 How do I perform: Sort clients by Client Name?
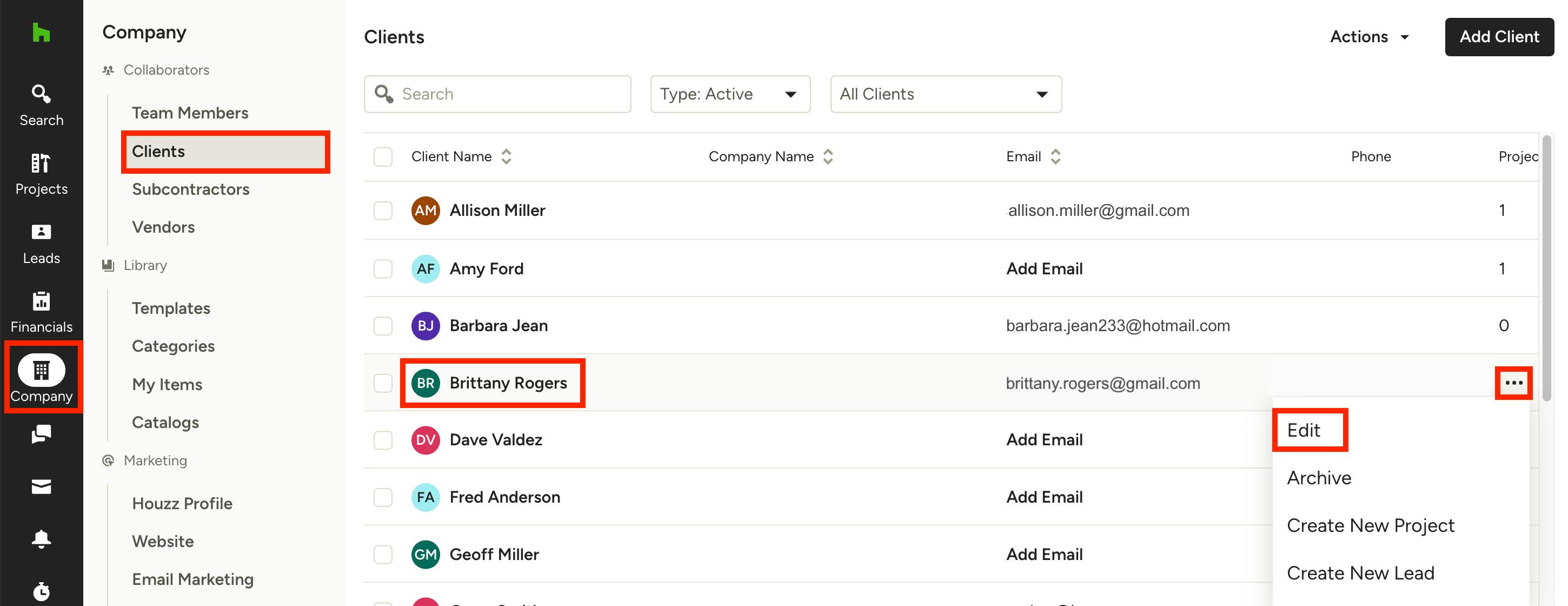507,156
